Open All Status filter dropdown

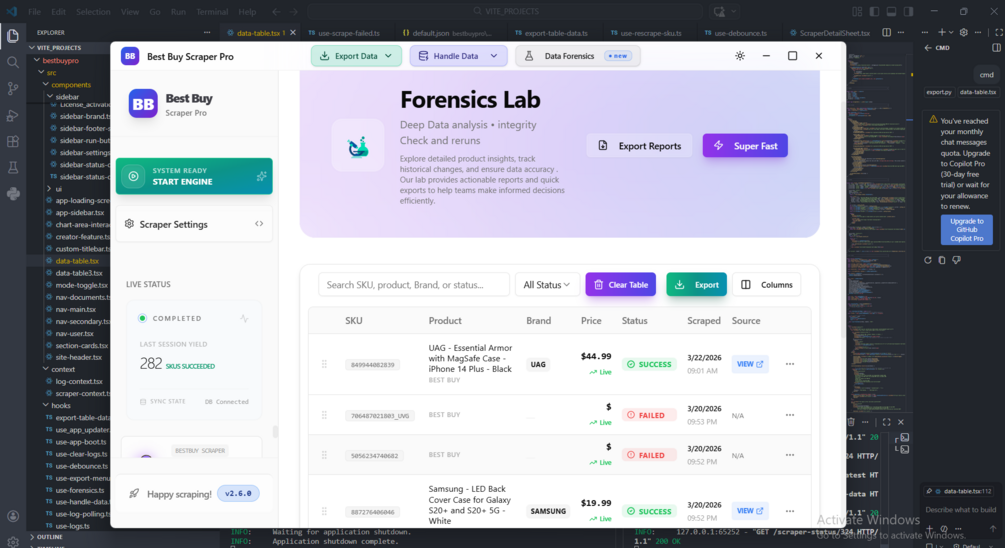click(x=547, y=285)
